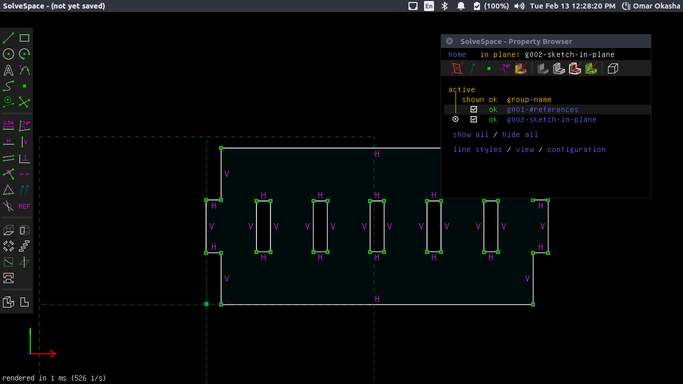Toggle showing triangle mesh (green crossed icon)

pos(591,68)
